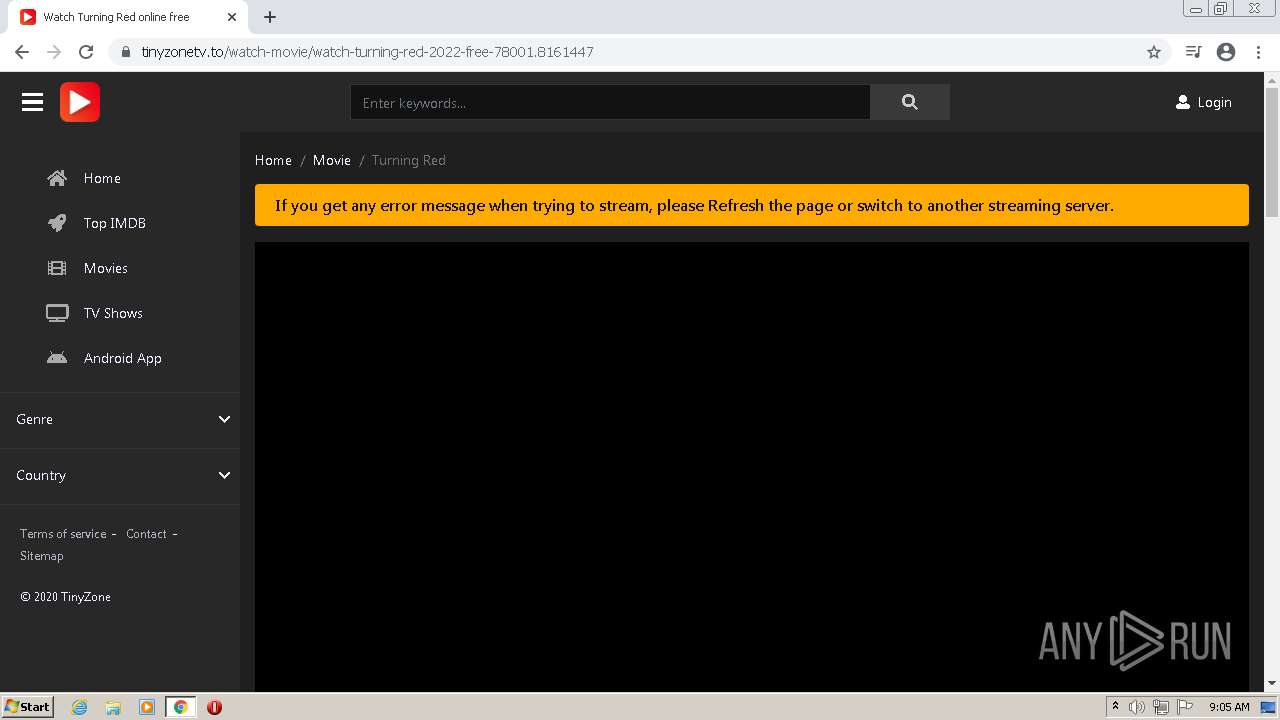Open File Explorer folder in taskbar
1280x720 pixels.
(113, 707)
